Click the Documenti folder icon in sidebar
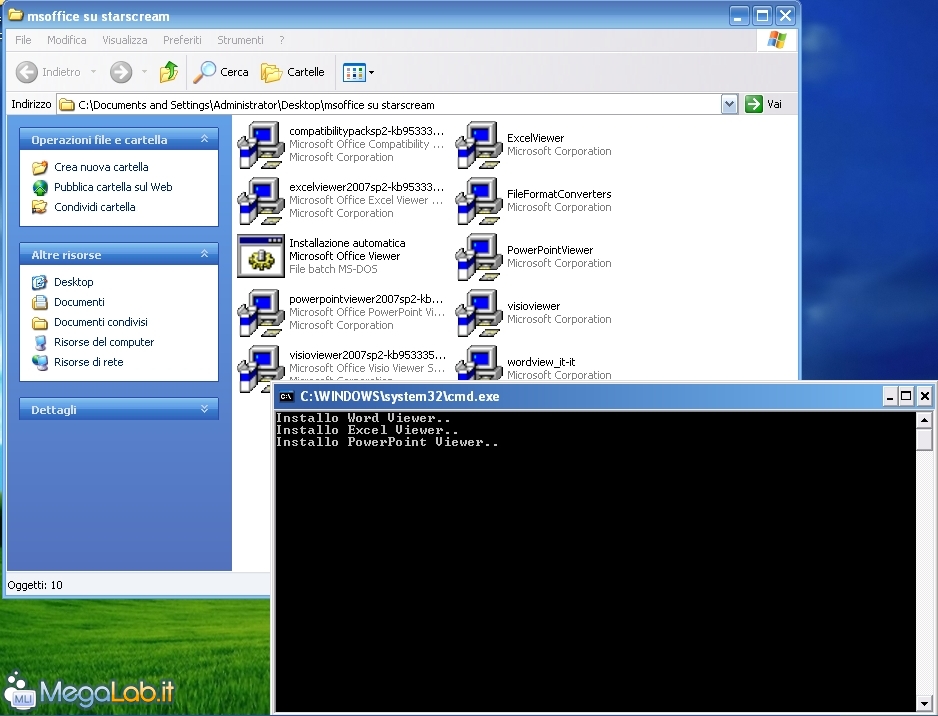Screen dimensions: 938x716 pos(39,302)
